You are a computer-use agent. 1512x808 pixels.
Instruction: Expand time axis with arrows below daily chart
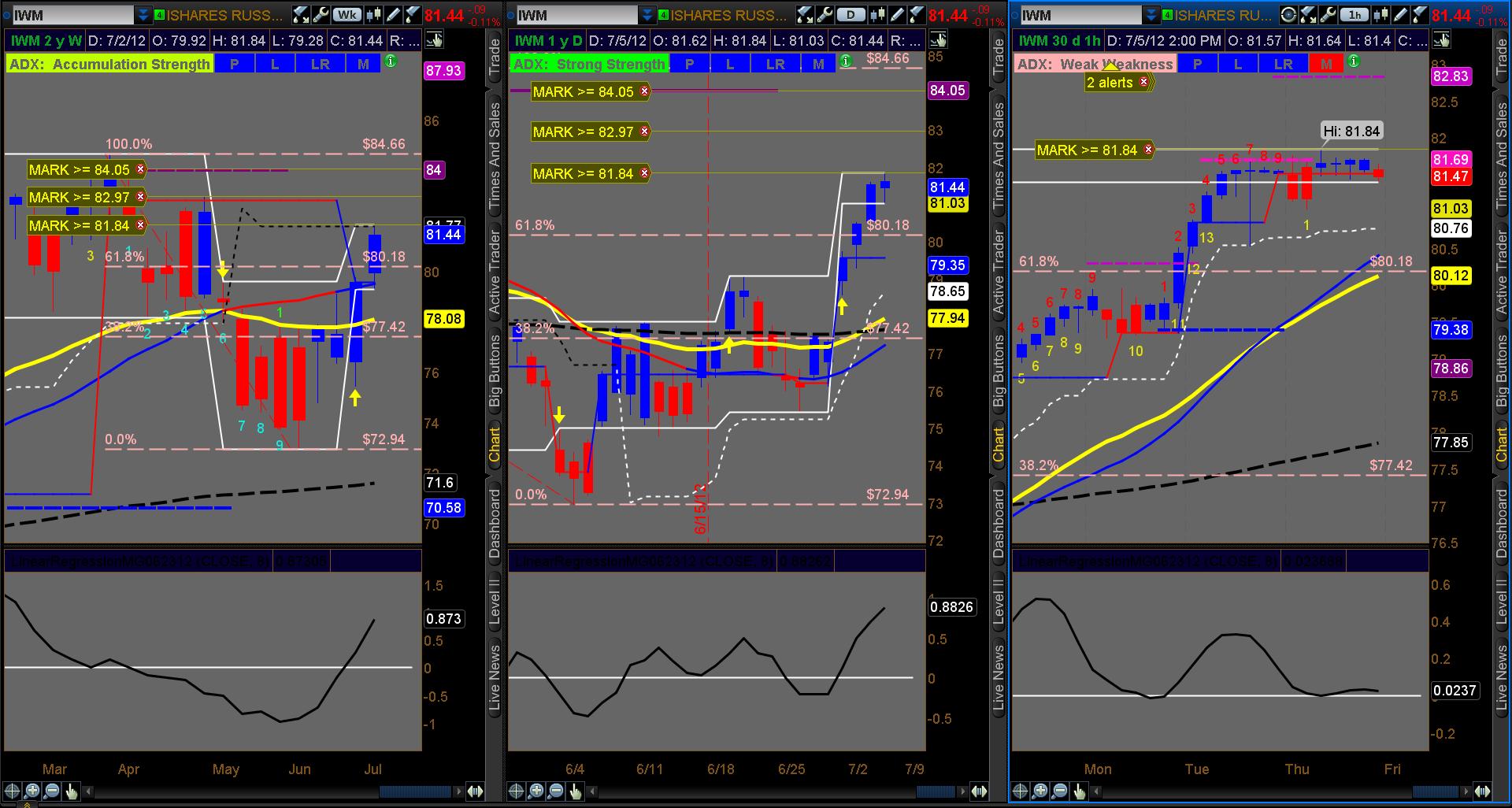coord(979,791)
